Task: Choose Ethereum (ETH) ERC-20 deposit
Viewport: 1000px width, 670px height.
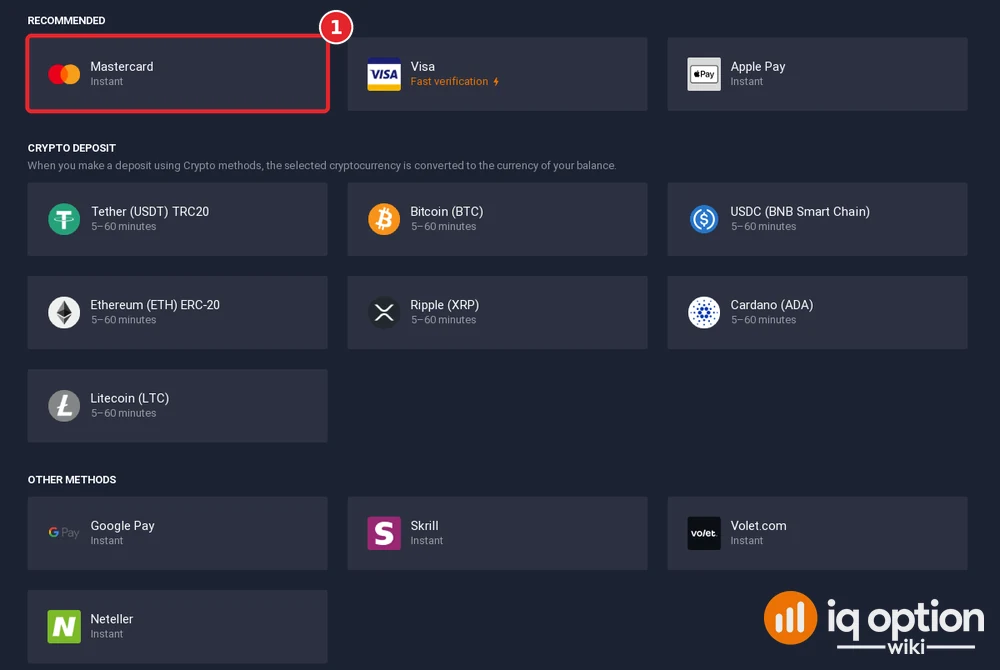Action: pyautogui.click(x=177, y=312)
